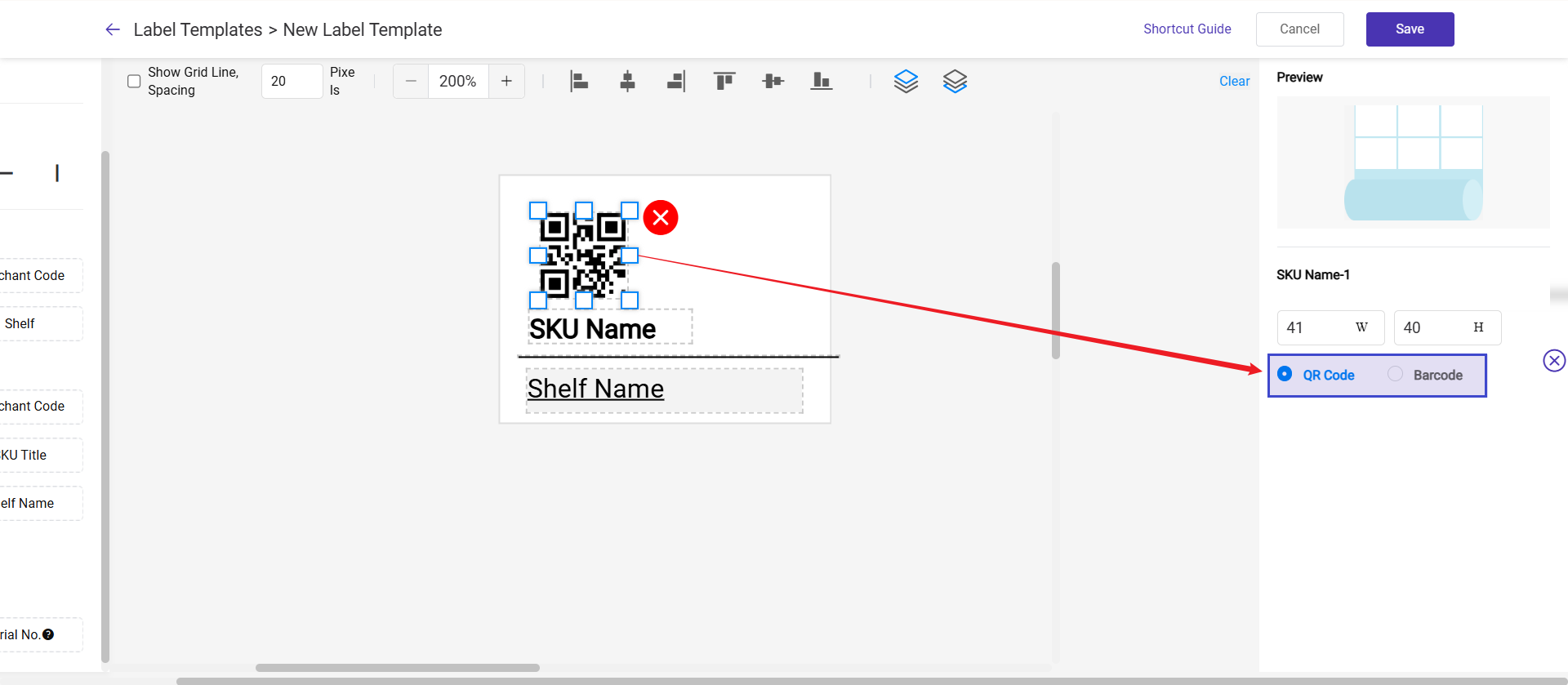Click the width input field showing 41
Viewport: 1568px width, 685px height.
pos(1313,327)
